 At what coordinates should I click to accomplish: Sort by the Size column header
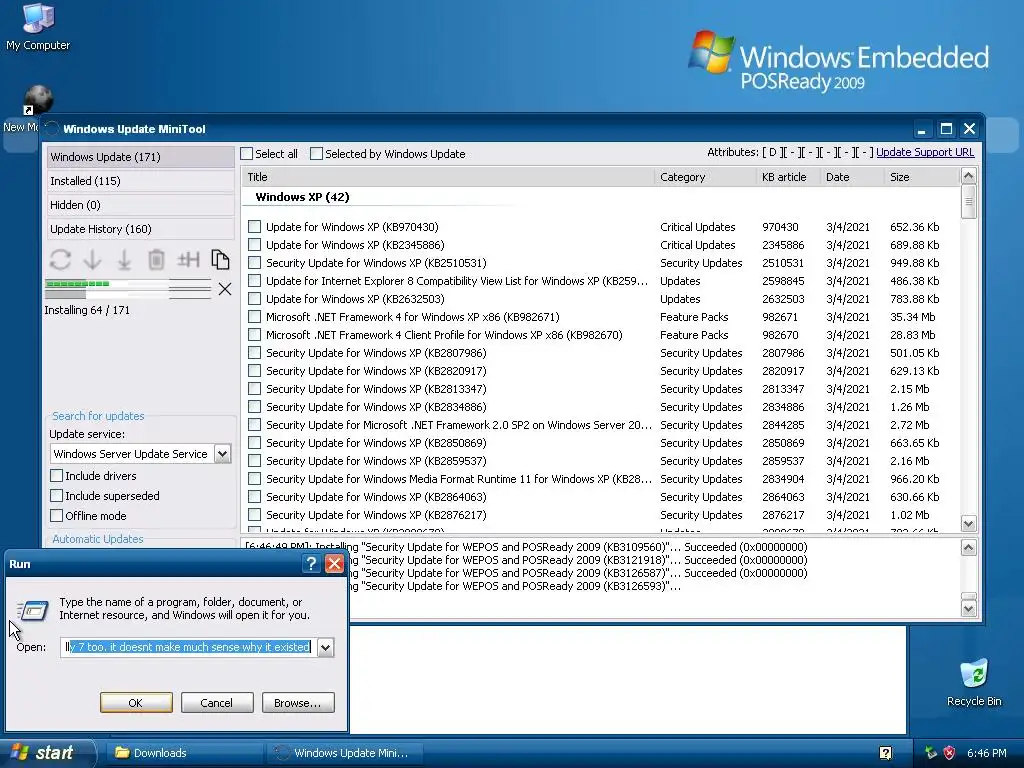[x=921, y=177]
